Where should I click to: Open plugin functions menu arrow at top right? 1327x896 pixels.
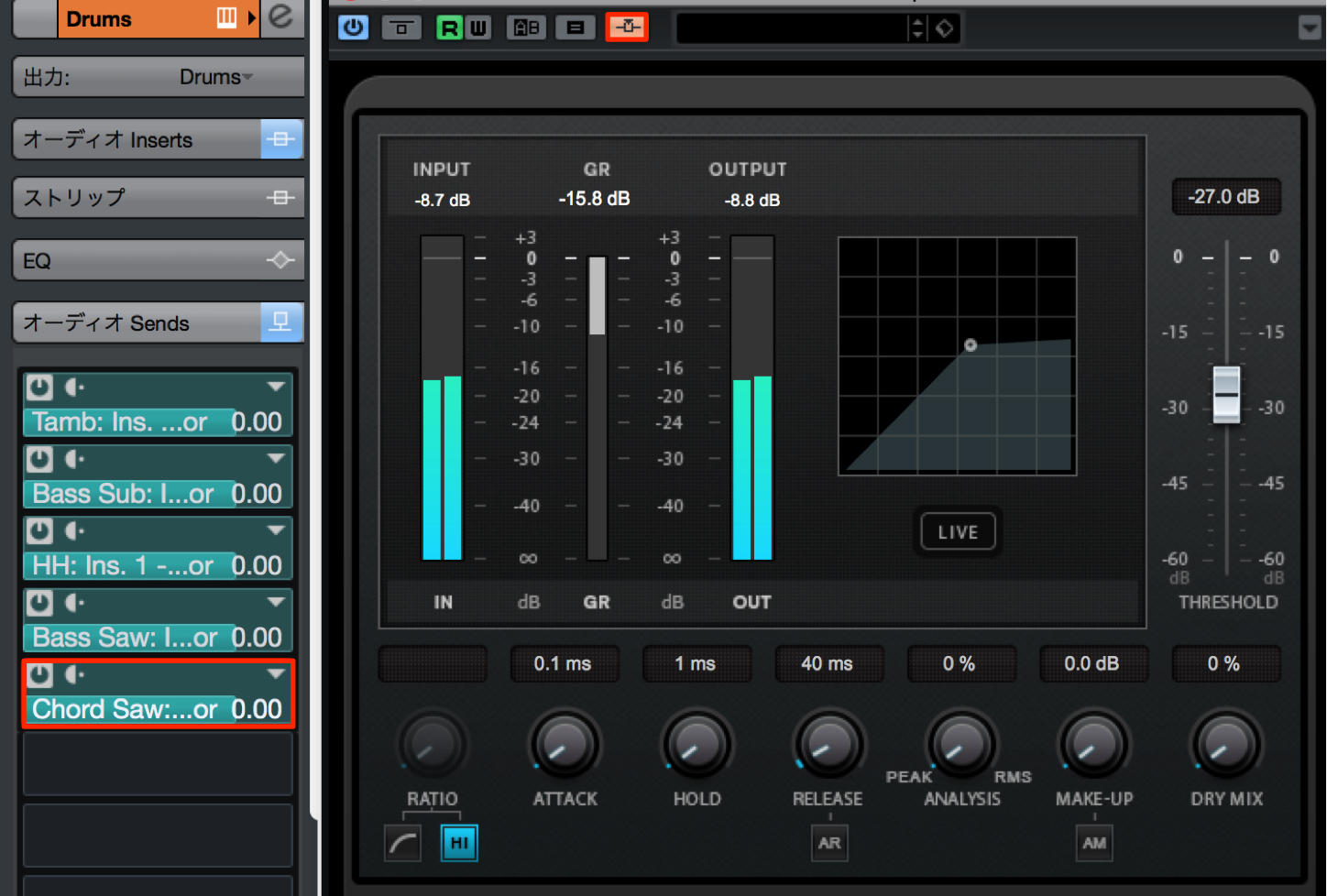coord(1310,28)
